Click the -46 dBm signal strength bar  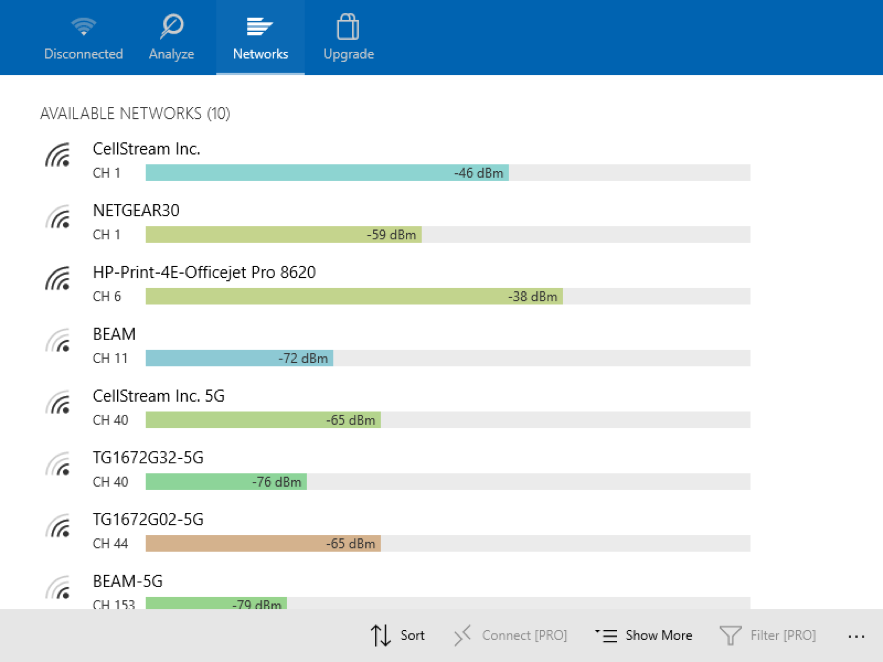pyautogui.click(x=327, y=173)
